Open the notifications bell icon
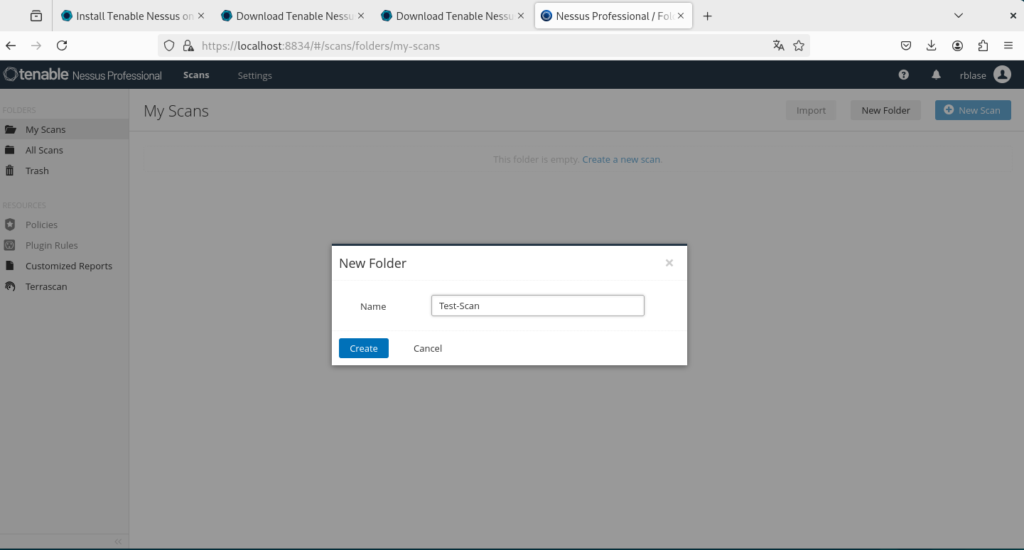 pos(936,75)
